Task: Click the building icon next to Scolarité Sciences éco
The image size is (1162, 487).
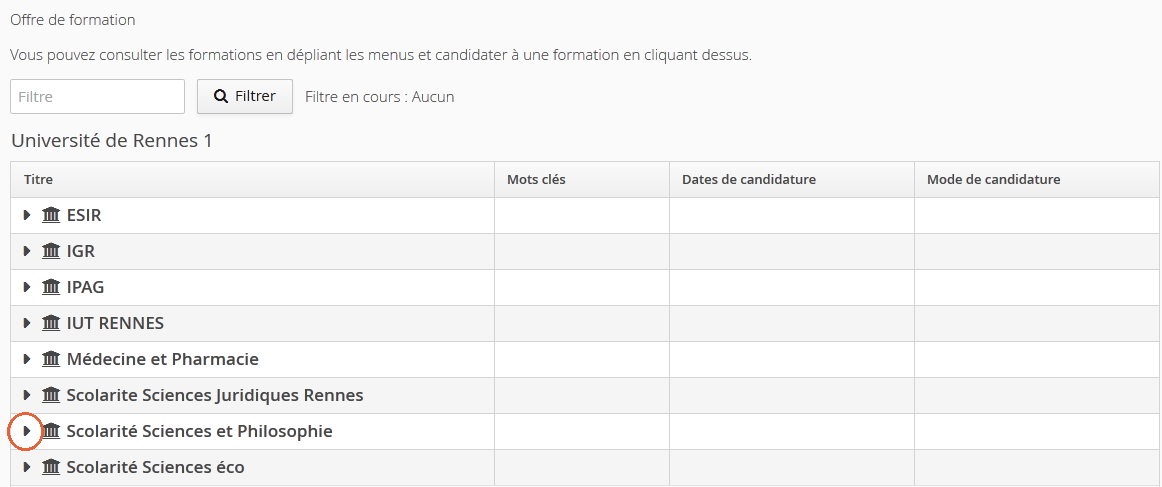Action: point(51,467)
